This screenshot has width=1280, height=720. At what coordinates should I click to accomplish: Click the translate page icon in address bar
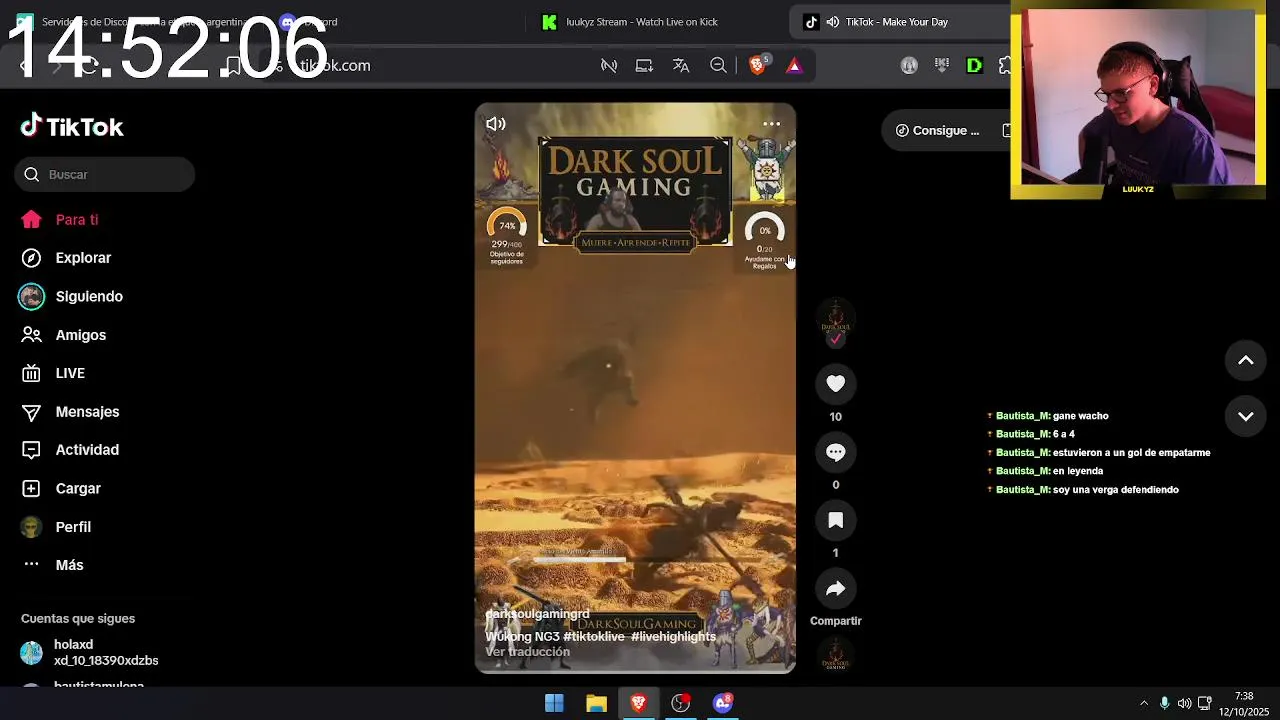click(x=681, y=65)
